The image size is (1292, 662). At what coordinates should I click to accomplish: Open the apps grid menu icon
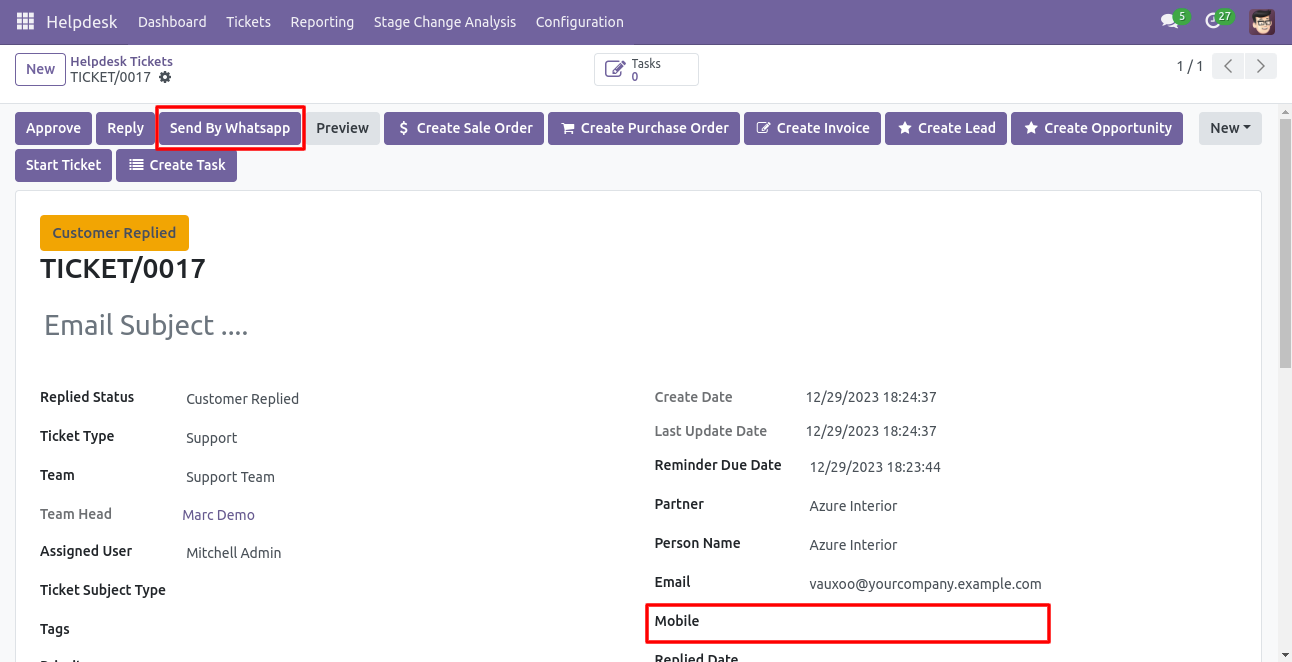point(25,21)
